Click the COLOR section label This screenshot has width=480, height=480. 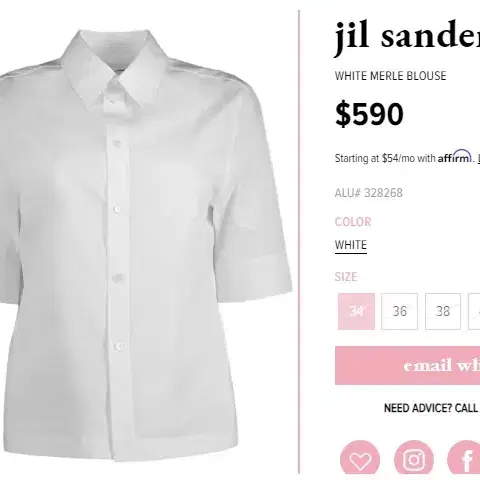pos(353,222)
